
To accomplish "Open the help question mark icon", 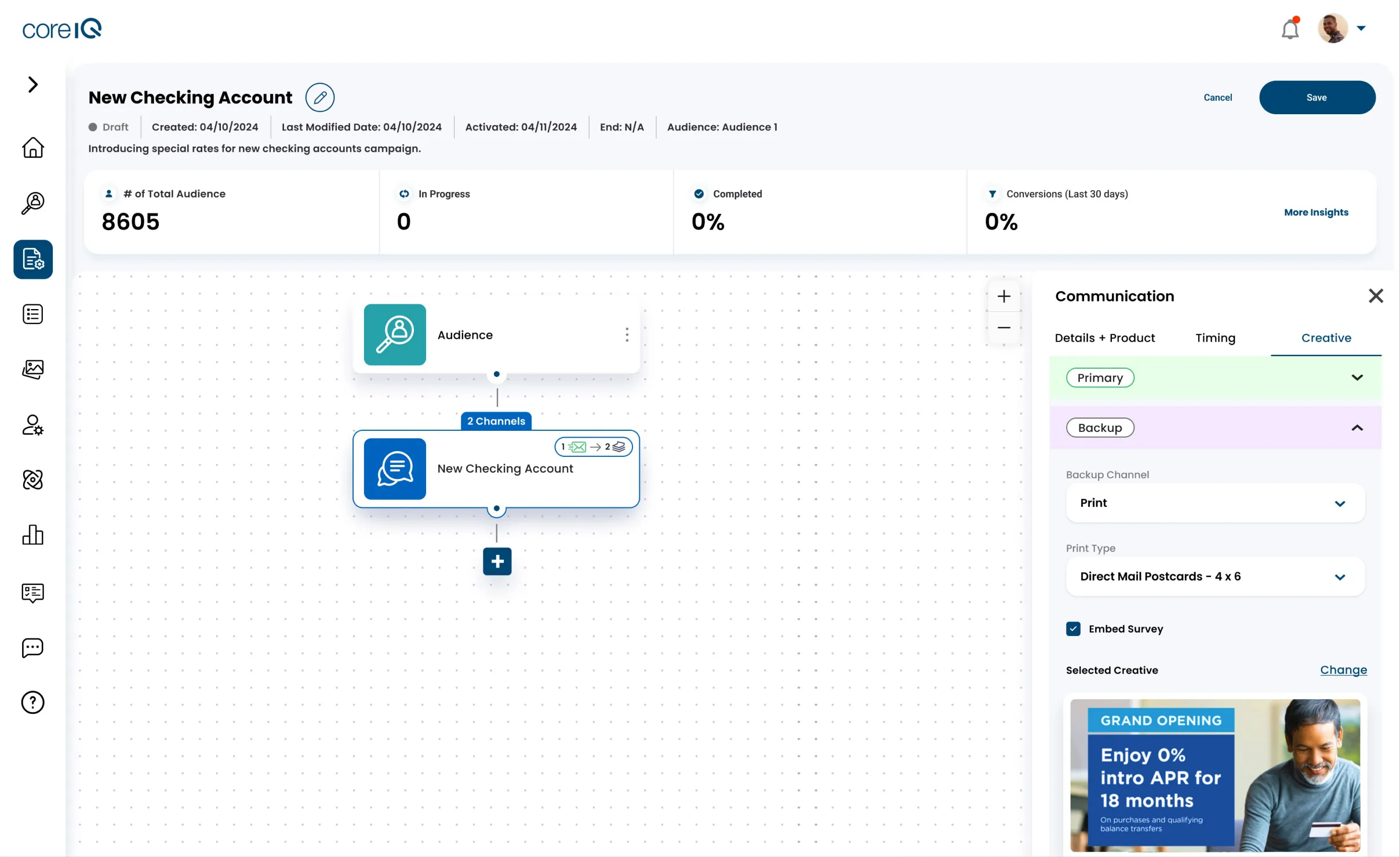I will click(x=33, y=703).
